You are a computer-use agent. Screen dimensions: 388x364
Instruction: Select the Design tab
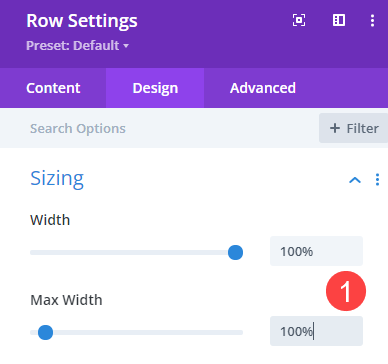point(155,88)
